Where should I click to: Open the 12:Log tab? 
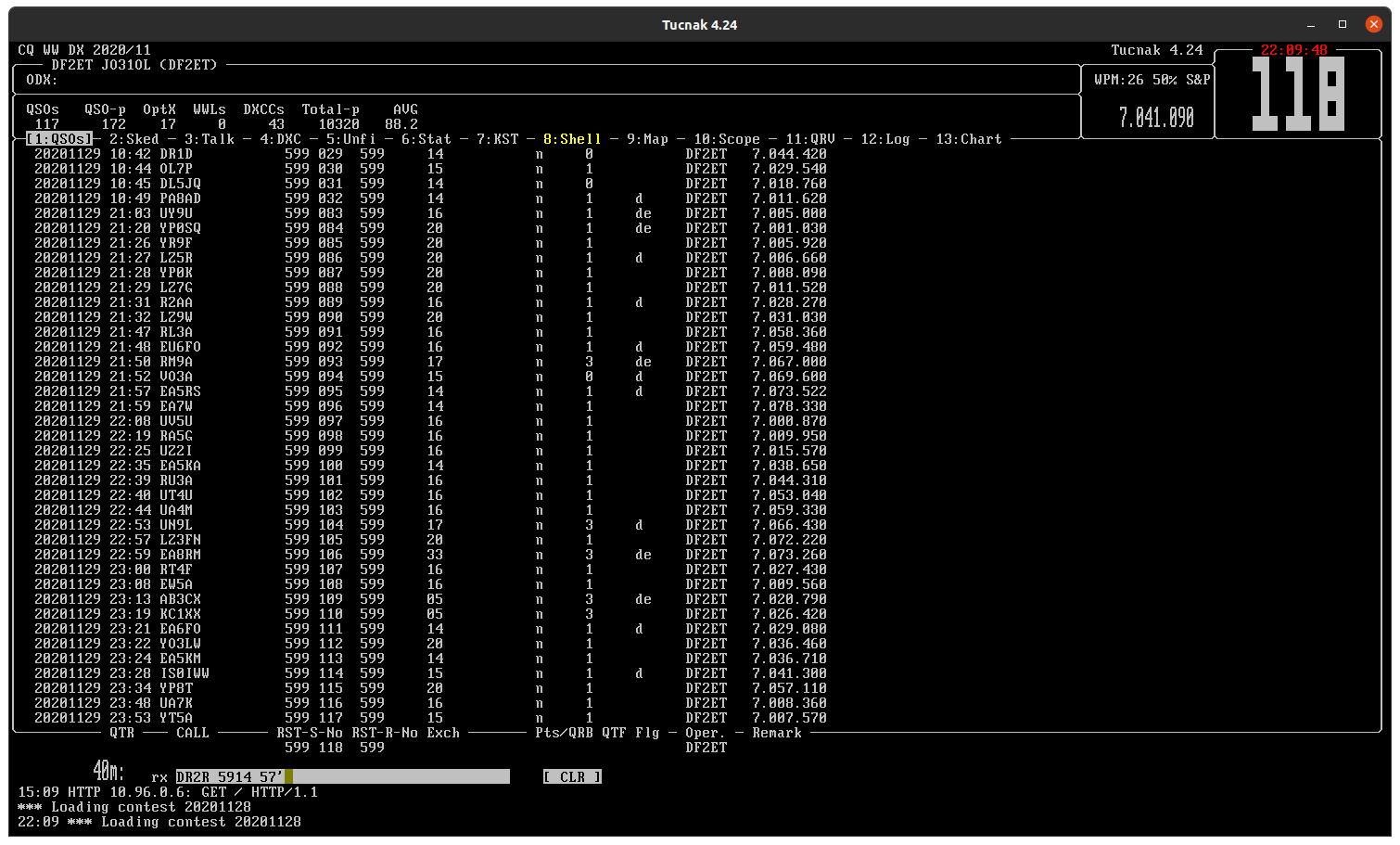point(885,139)
